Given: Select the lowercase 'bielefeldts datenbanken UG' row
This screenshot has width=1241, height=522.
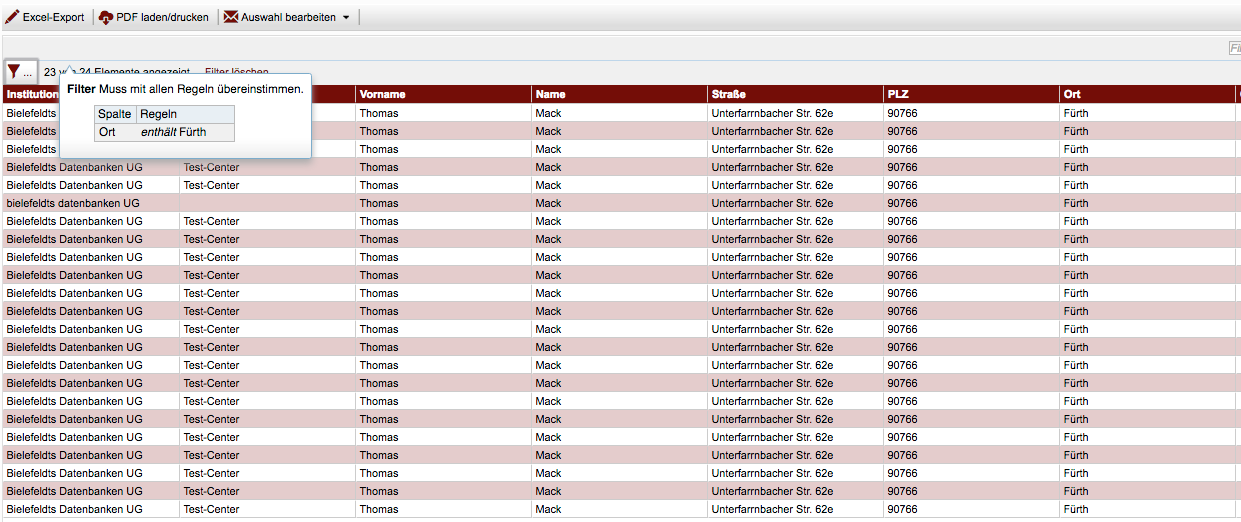Looking at the screenshot, I should coord(72,203).
